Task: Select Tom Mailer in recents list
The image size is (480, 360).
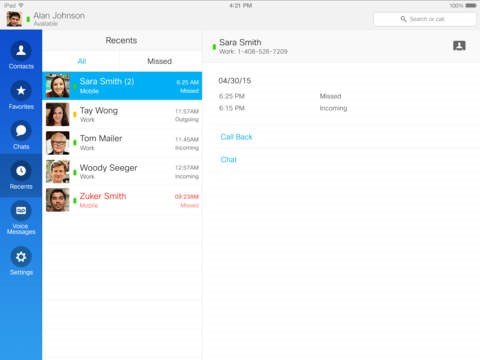Action: tap(122, 143)
